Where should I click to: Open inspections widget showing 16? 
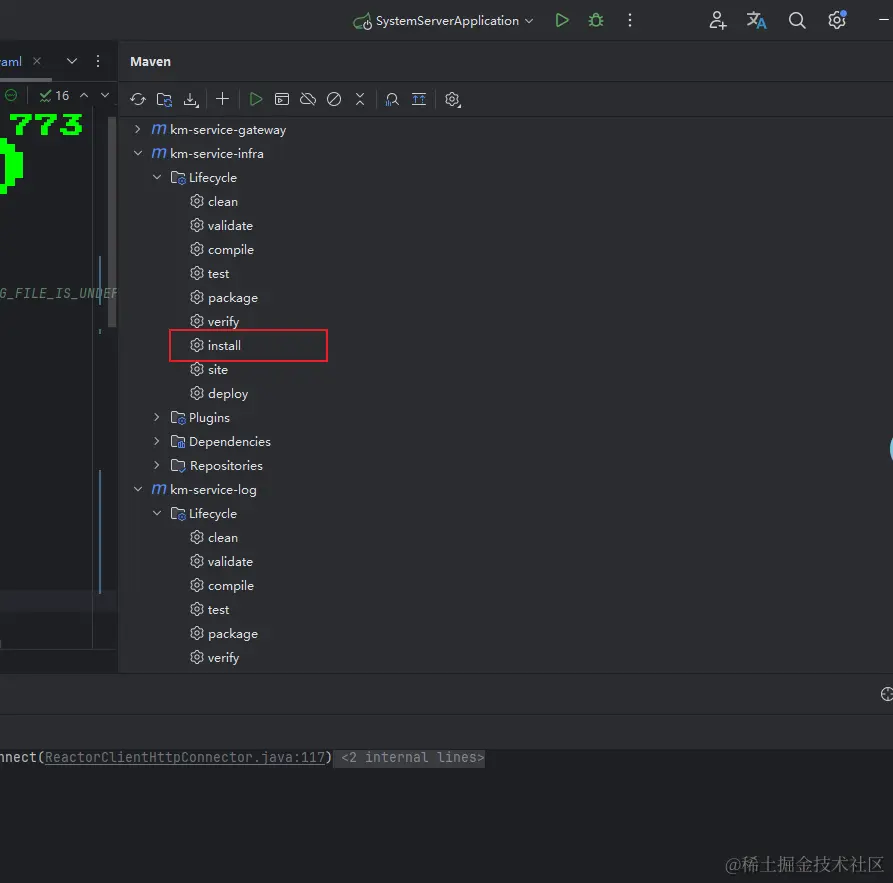click(x=54, y=95)
